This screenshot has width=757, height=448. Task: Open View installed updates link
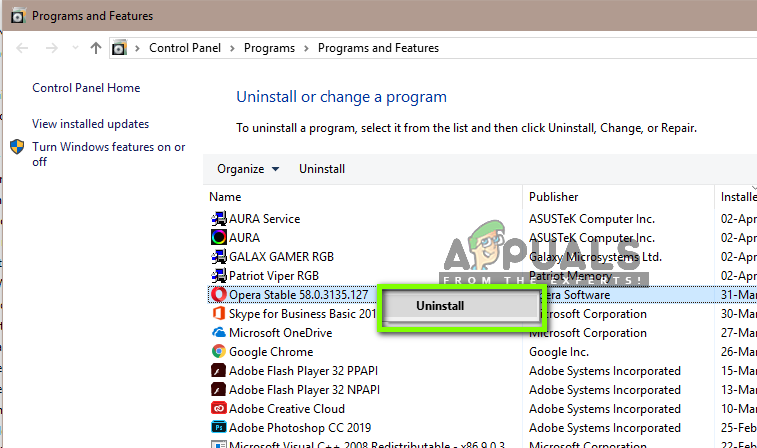[90, 124]
